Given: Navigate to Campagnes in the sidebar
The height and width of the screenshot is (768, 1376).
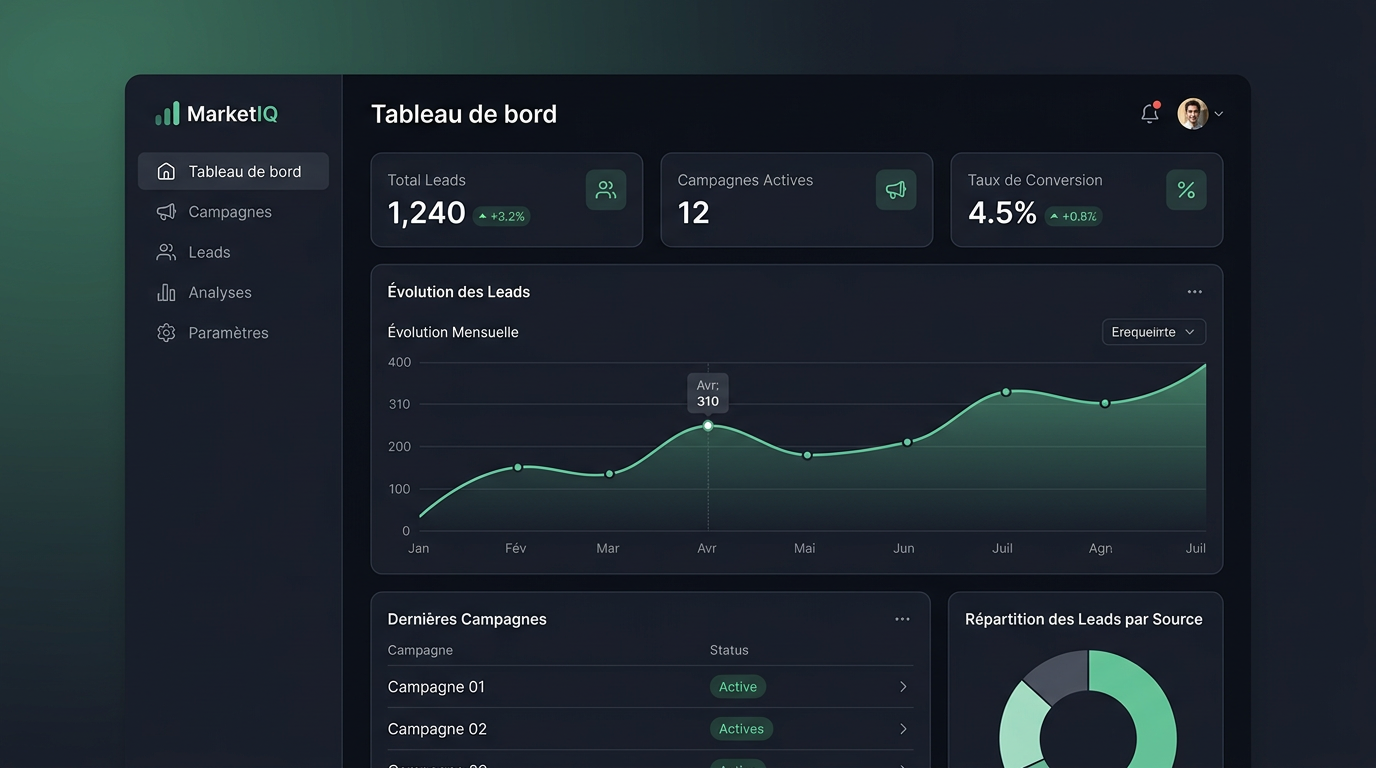Looking at the screenshot, I should point(233,212).
